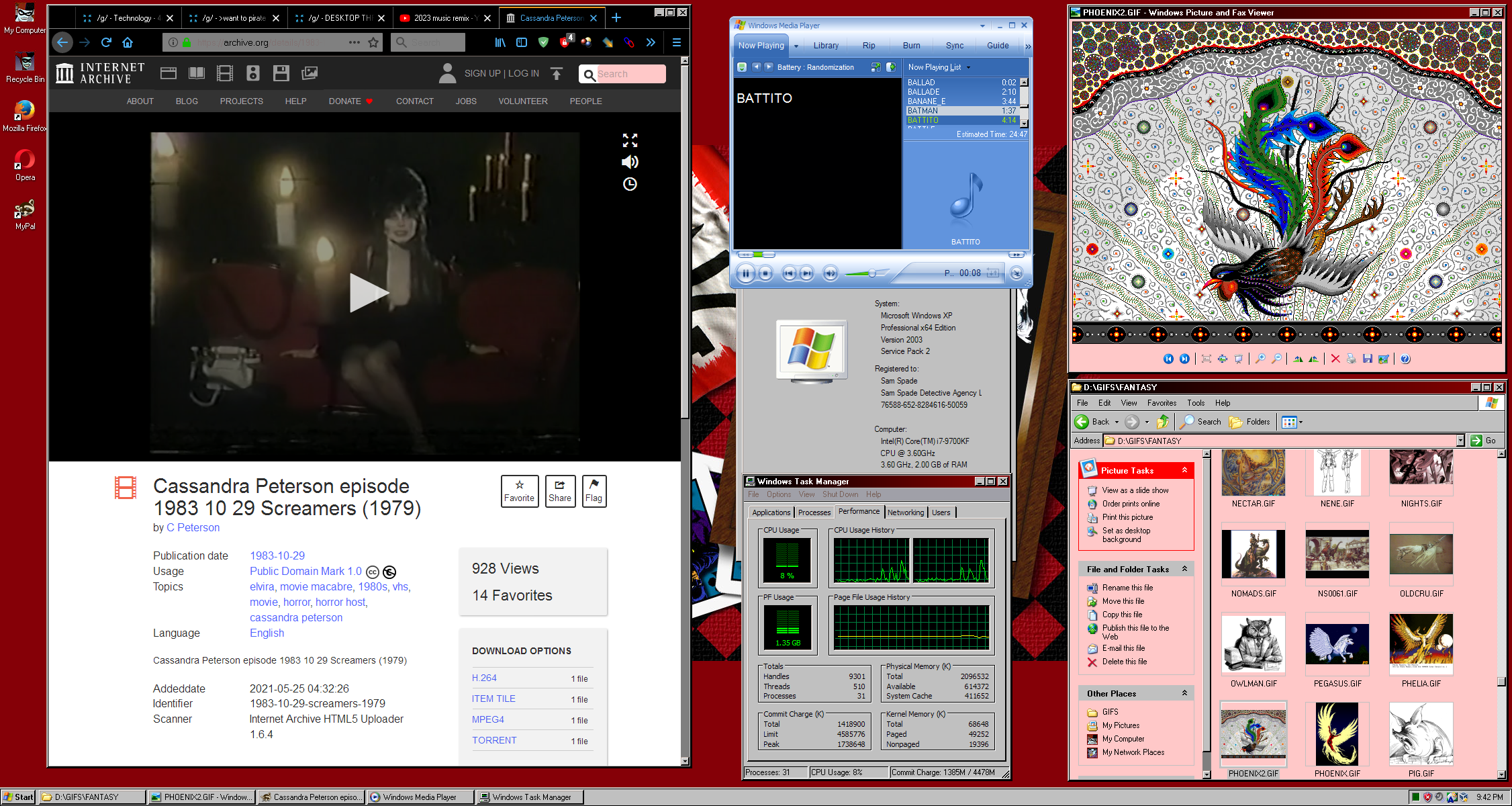Skip to previous track in Media Player
This screenshot has width=1512, height=806.
coord(790,273)
